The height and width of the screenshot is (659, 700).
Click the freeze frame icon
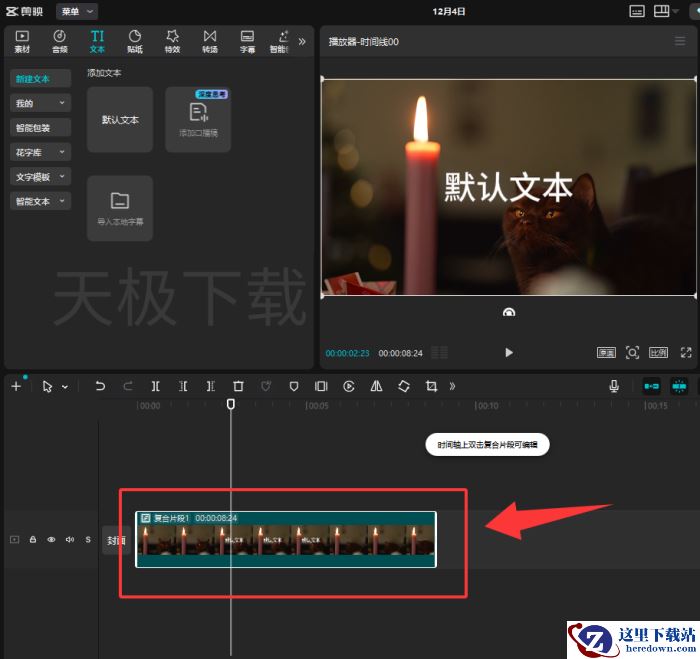(321, 386)
